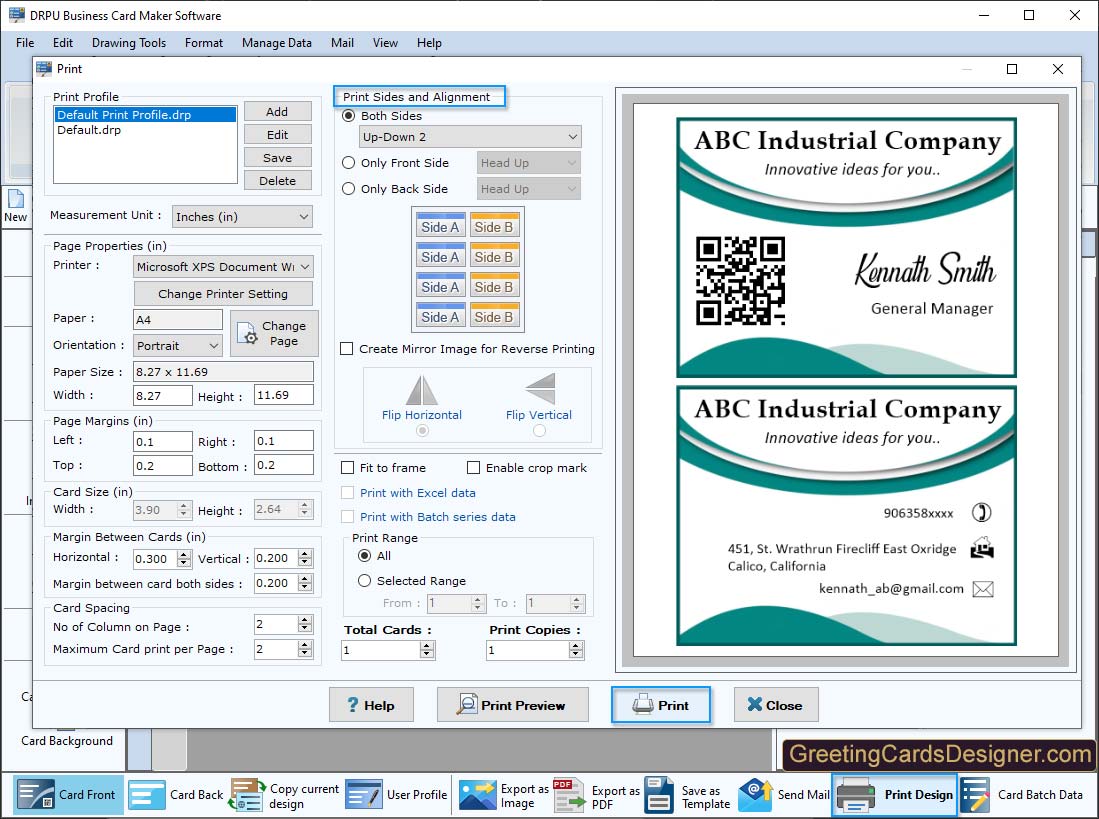1099x819 pixels.
Task: Select Both Sides radio option
Action: [348, 116]
